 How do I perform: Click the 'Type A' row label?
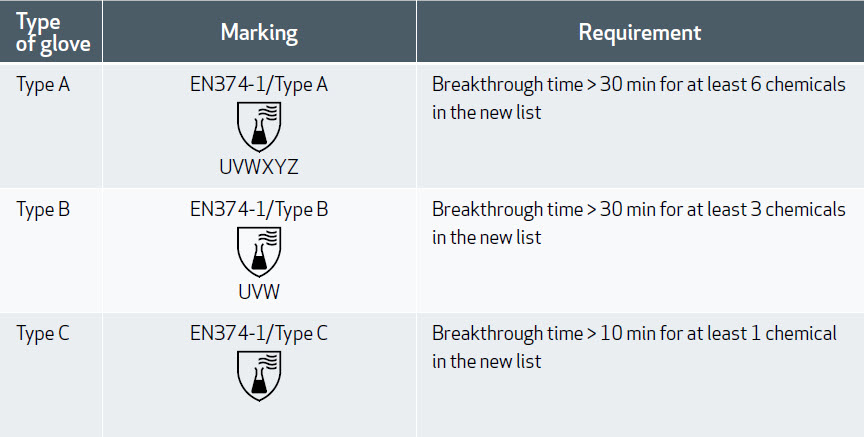coord(43,85)
